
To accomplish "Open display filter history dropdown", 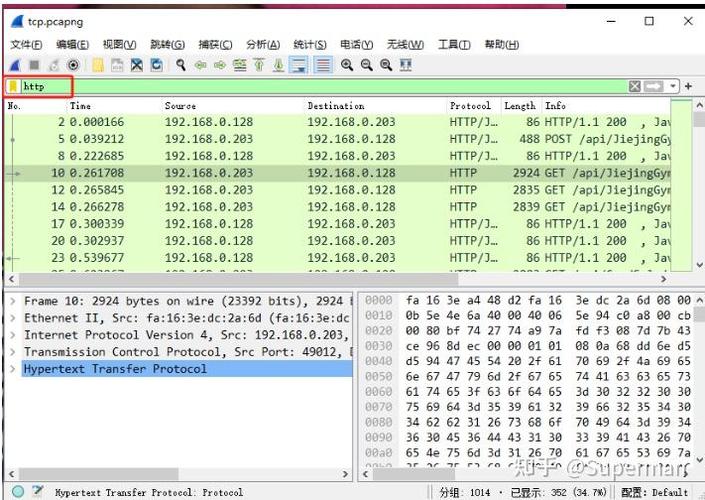I will (x=673, y=86).
